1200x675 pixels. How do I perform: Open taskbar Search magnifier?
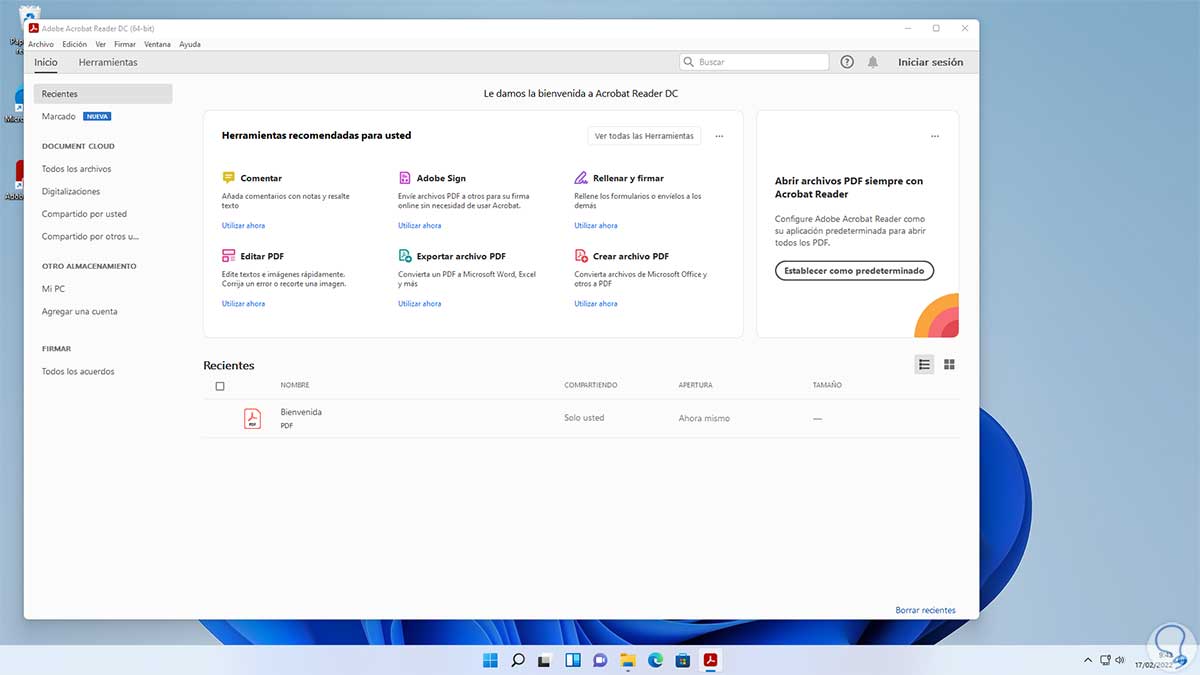(518, 660)
